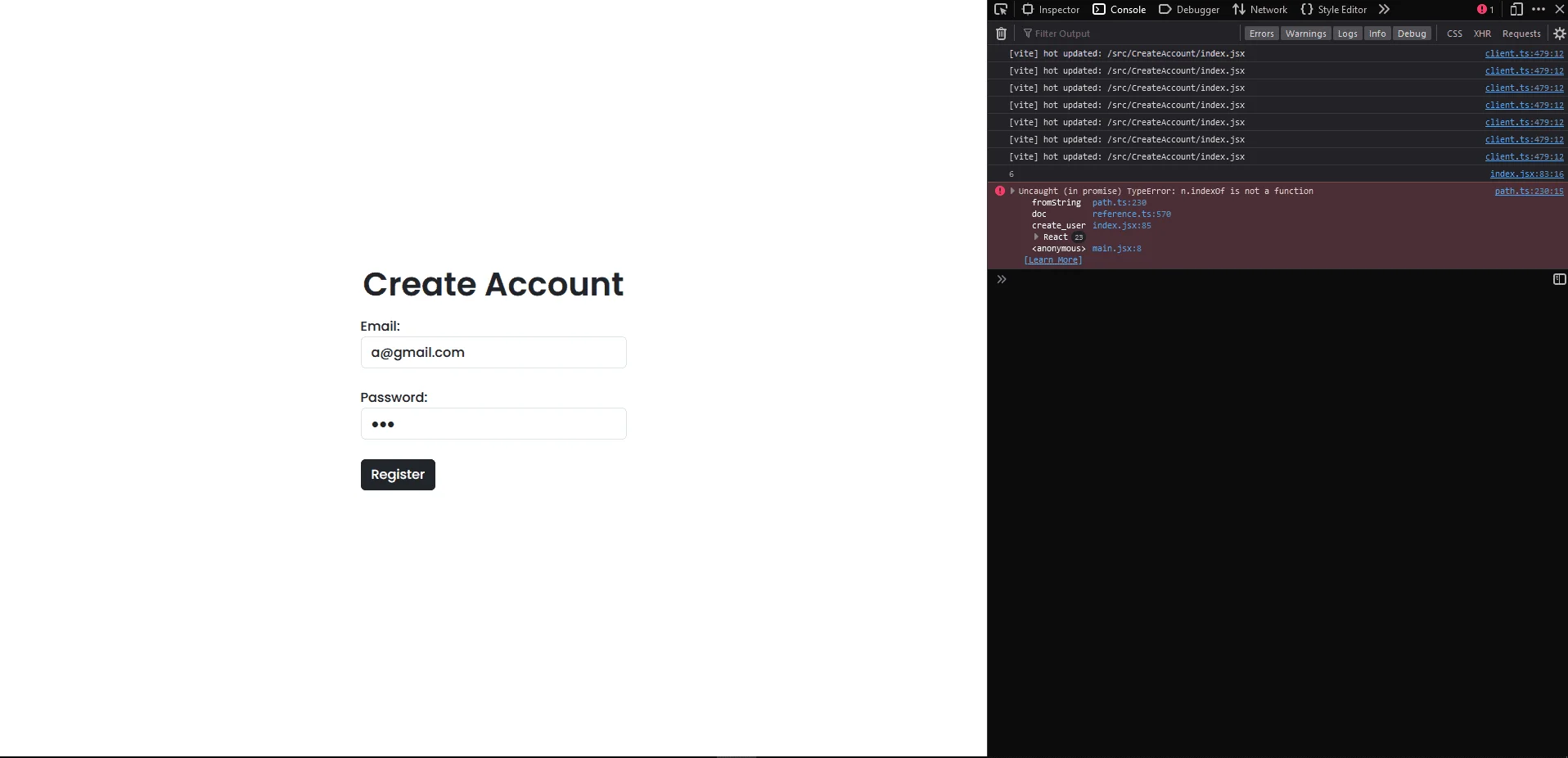Screen dimensions: 1568x758
Task: Toggle the Errors filter
Action: click(x=1261, y=34)
